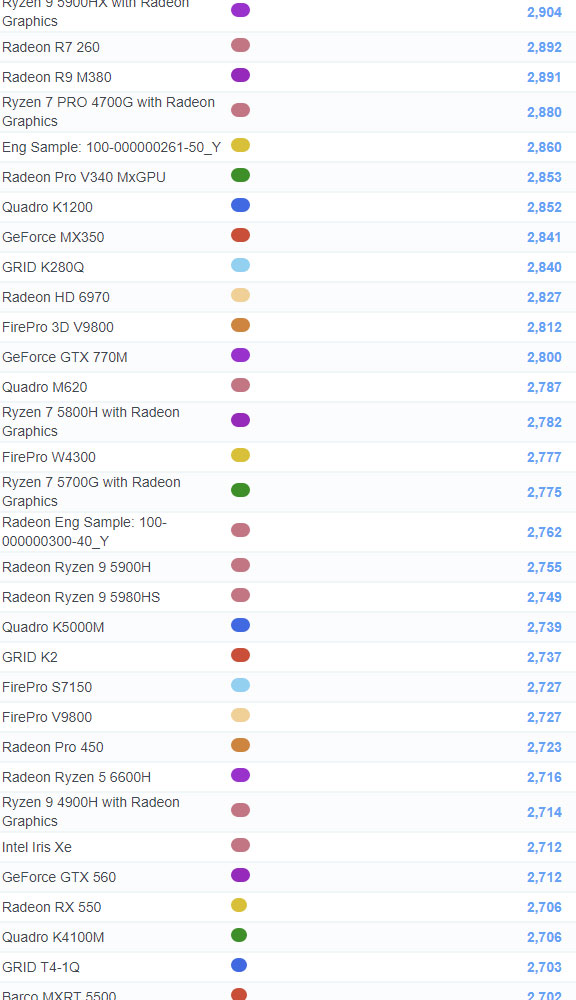
Task: Open the Radeon HD 6970 link
Action: (55, 297)
